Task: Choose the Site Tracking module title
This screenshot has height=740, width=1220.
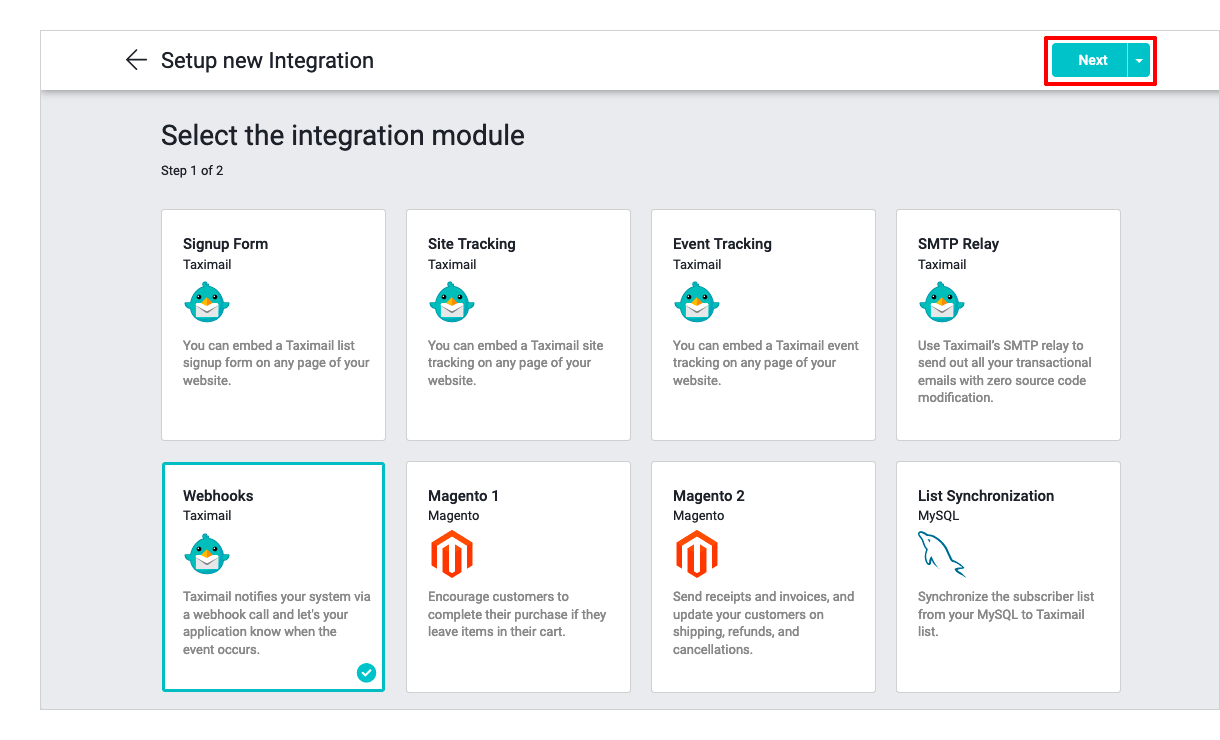Action: click(471, 244)
